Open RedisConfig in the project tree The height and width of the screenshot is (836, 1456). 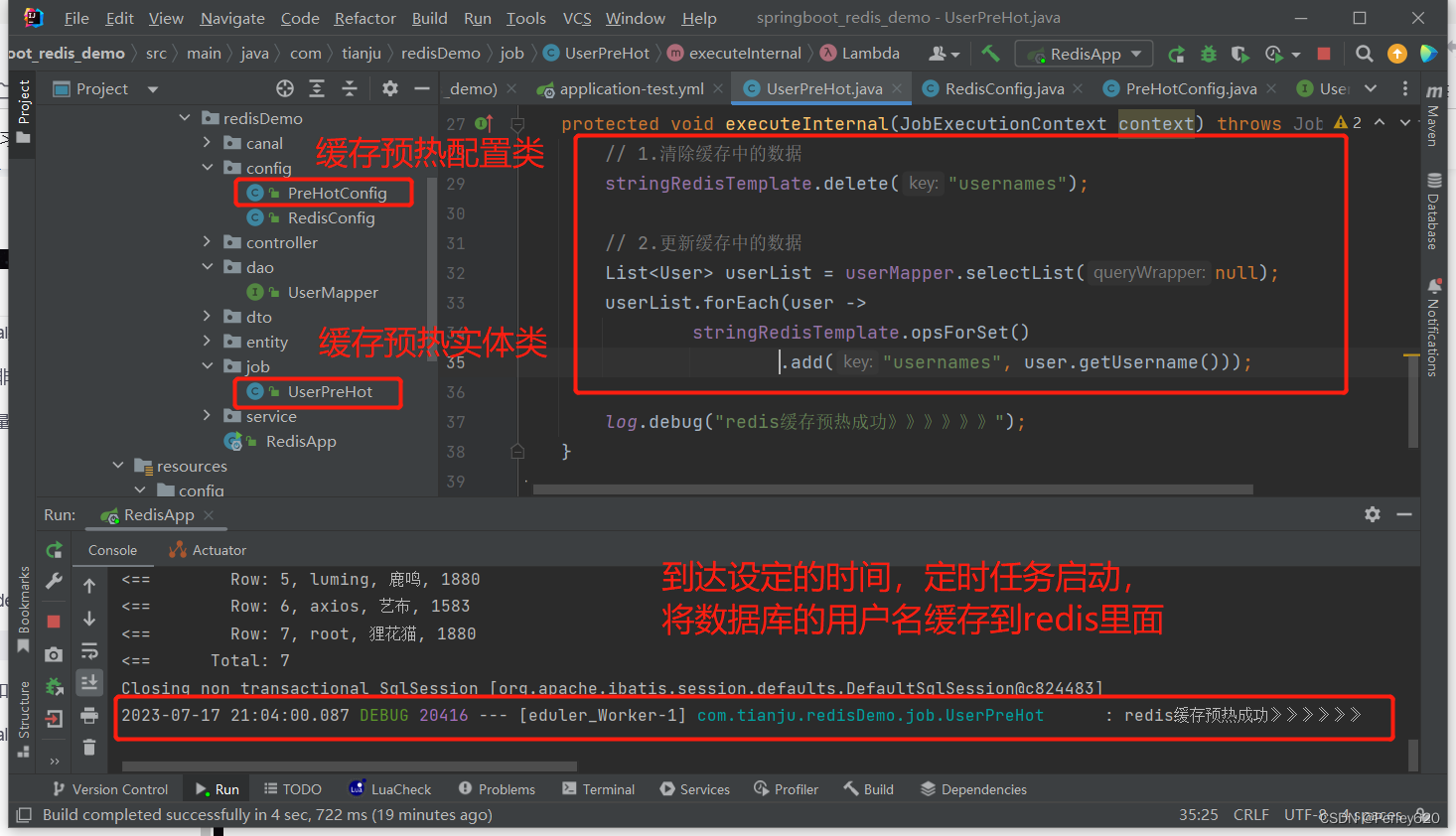click(x=331, y=217)
